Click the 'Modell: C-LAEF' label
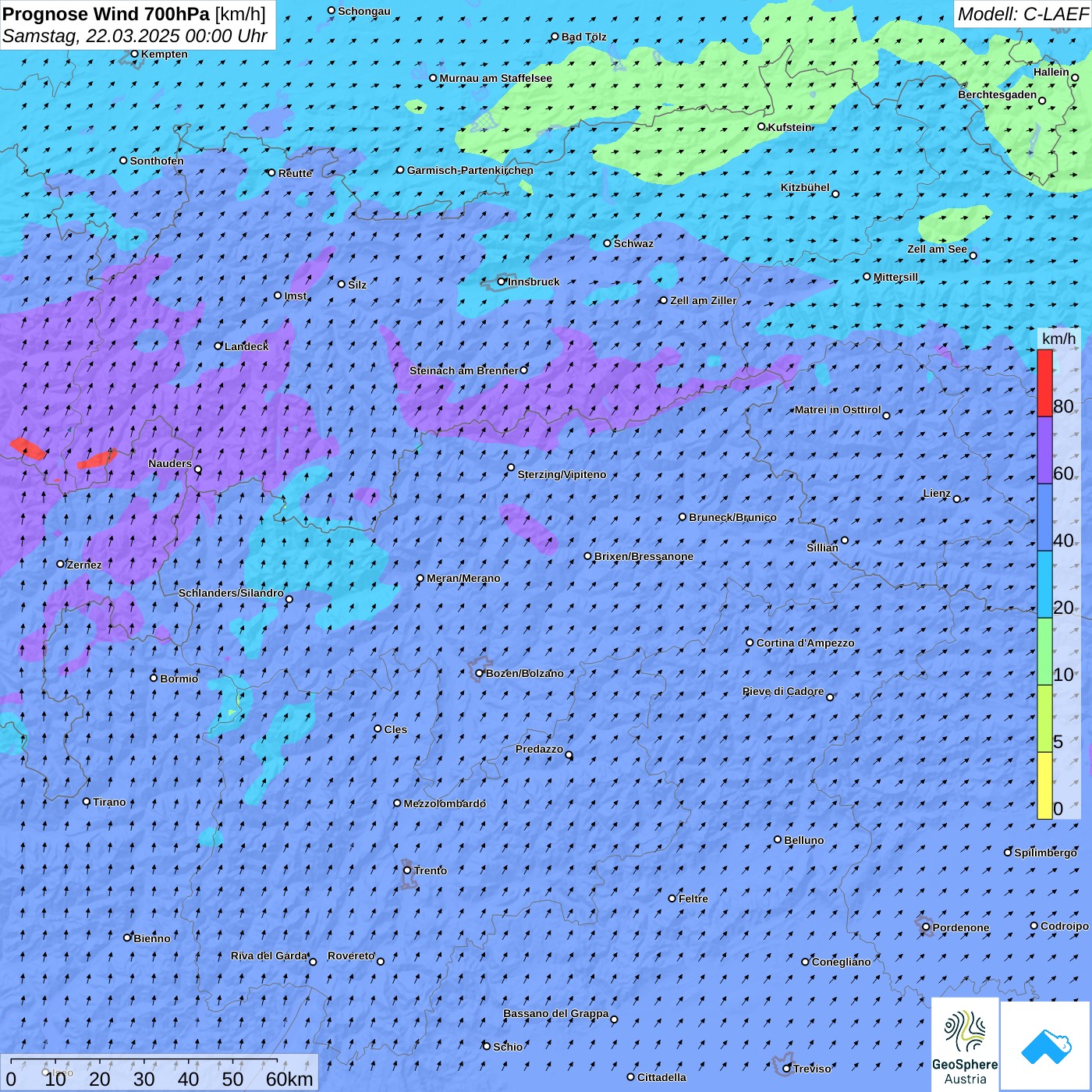The height and width of the screenshot is (1092, 1092). coord(1023,14)
